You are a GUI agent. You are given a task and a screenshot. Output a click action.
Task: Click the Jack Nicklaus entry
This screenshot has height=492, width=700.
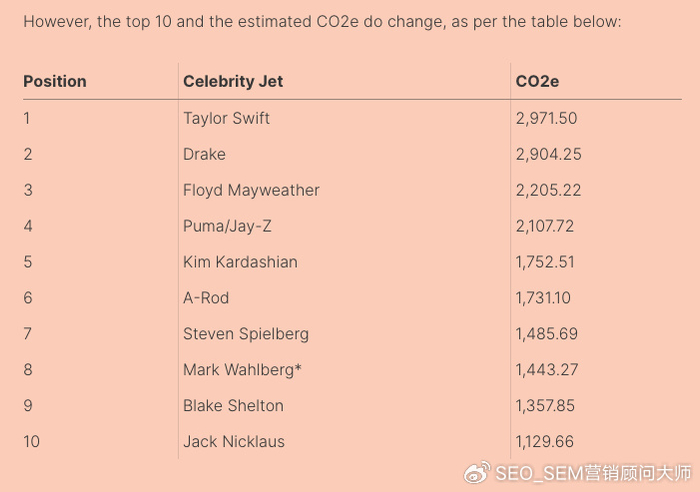tap(234, 442)
